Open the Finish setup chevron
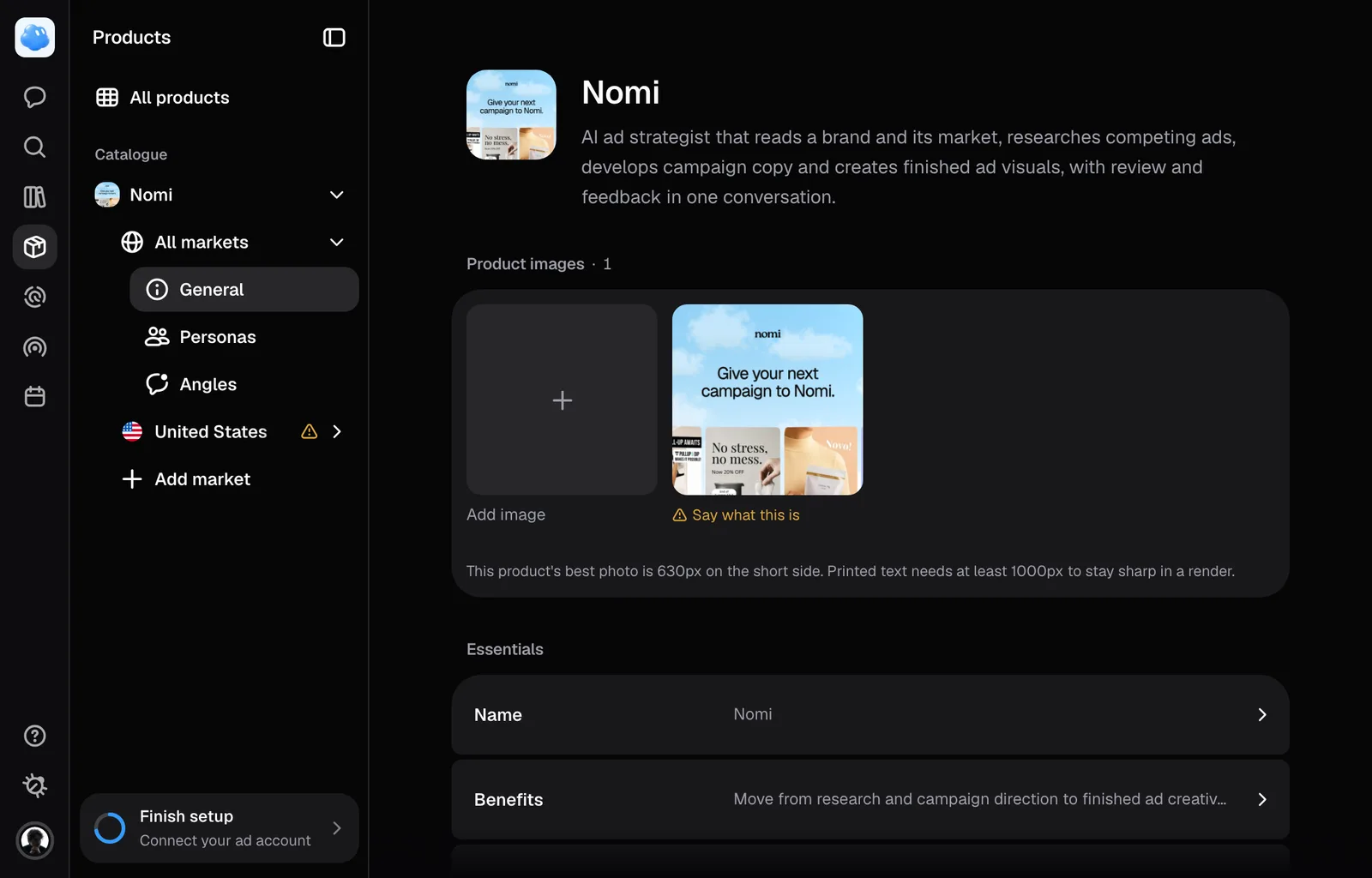This screenshot has width=1372, height=878. coord(337,828)
